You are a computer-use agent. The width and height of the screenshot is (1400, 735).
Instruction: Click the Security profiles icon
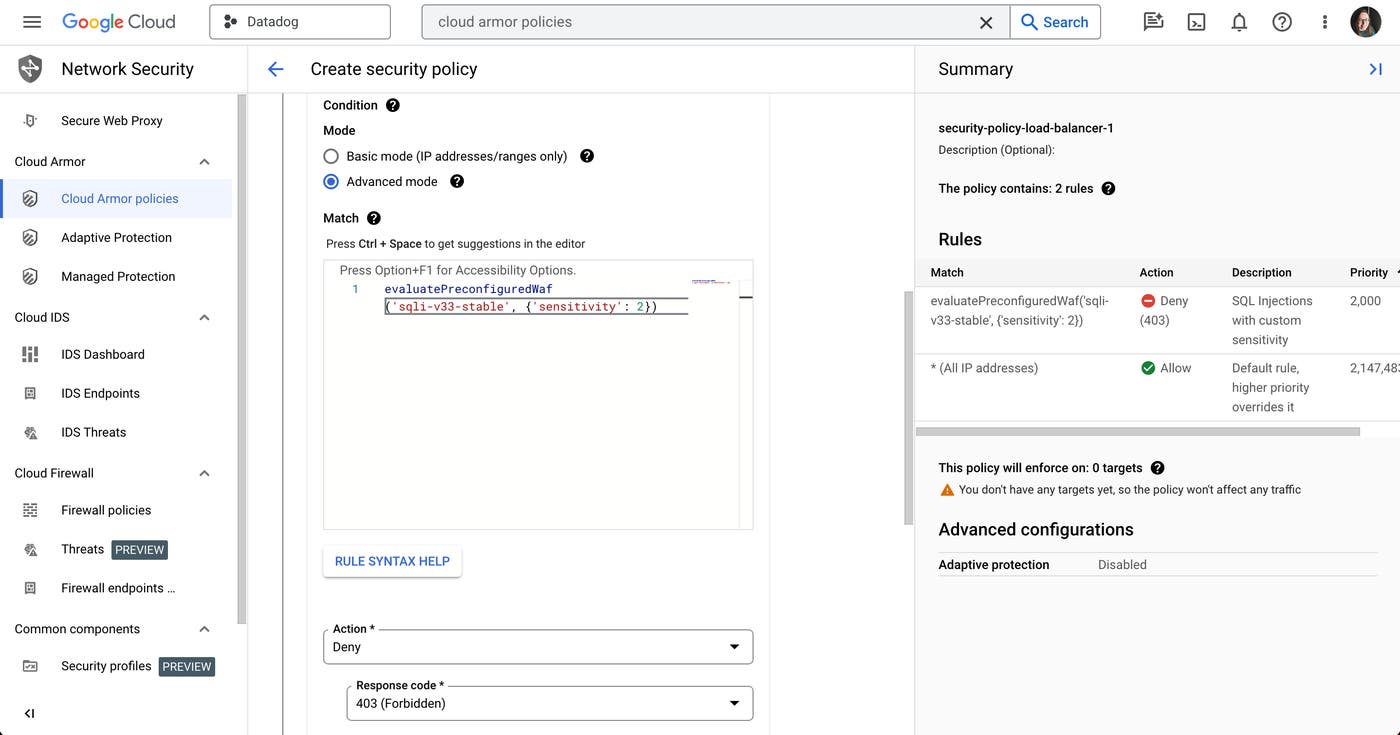click(x=30, y=666)
